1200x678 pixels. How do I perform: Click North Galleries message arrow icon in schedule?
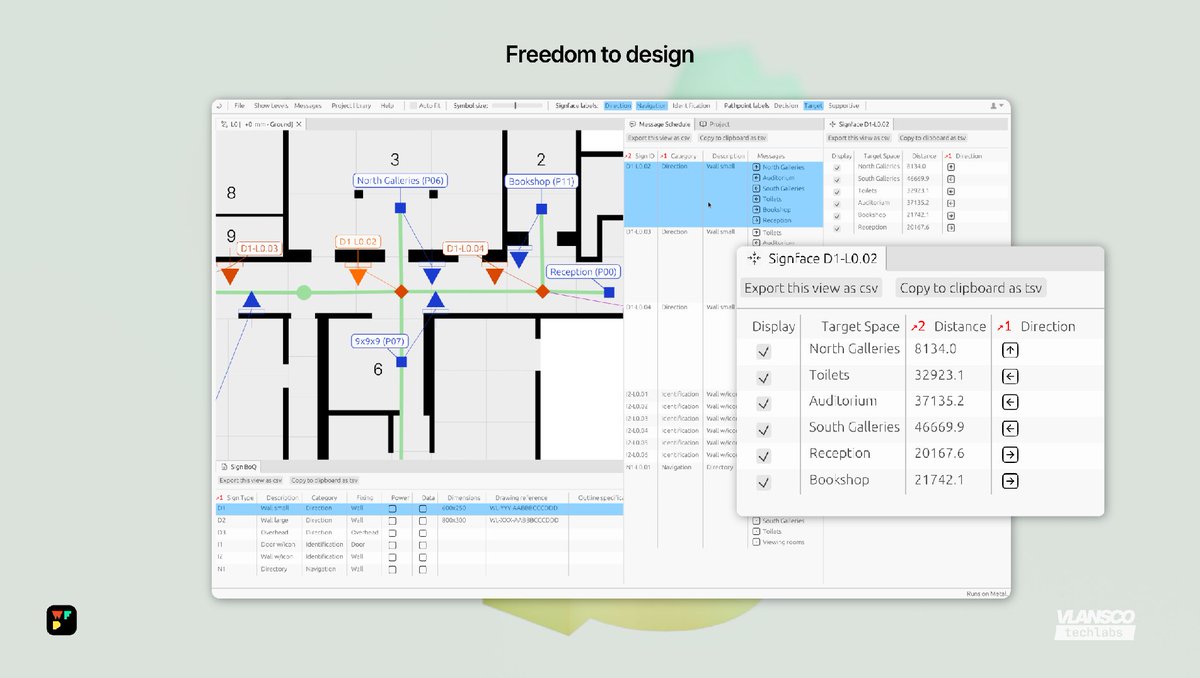[757, 167]
